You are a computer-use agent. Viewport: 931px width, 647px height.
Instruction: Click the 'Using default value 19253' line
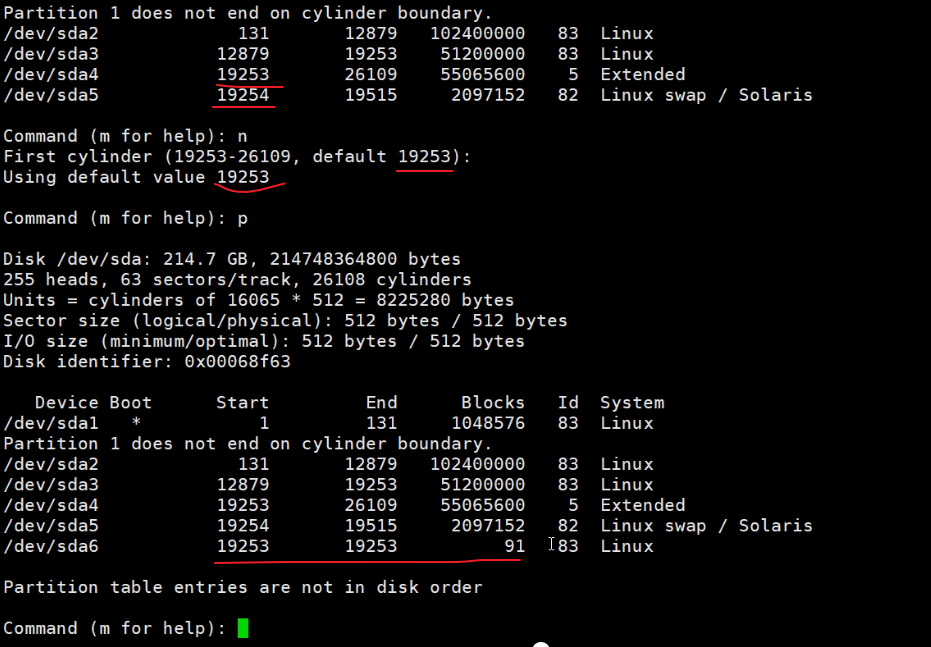tap(136, 177)
